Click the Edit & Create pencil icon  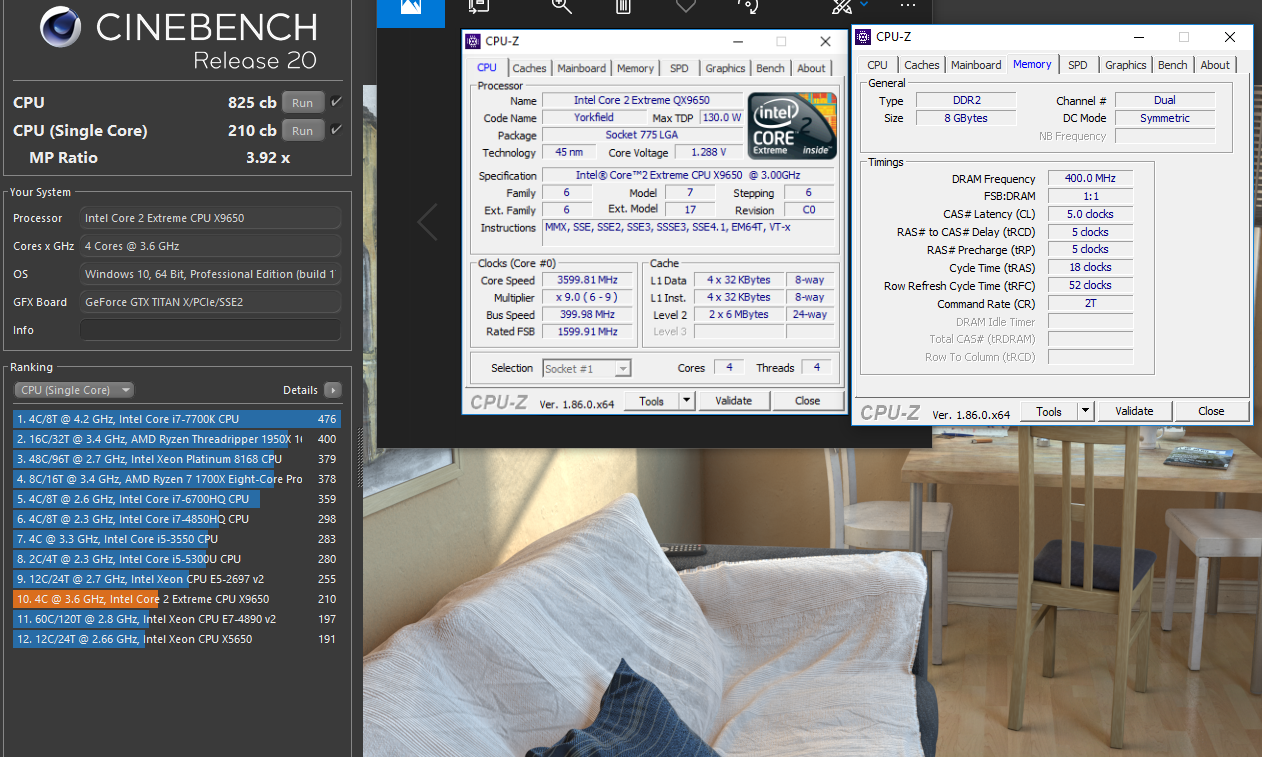point(841,6)
